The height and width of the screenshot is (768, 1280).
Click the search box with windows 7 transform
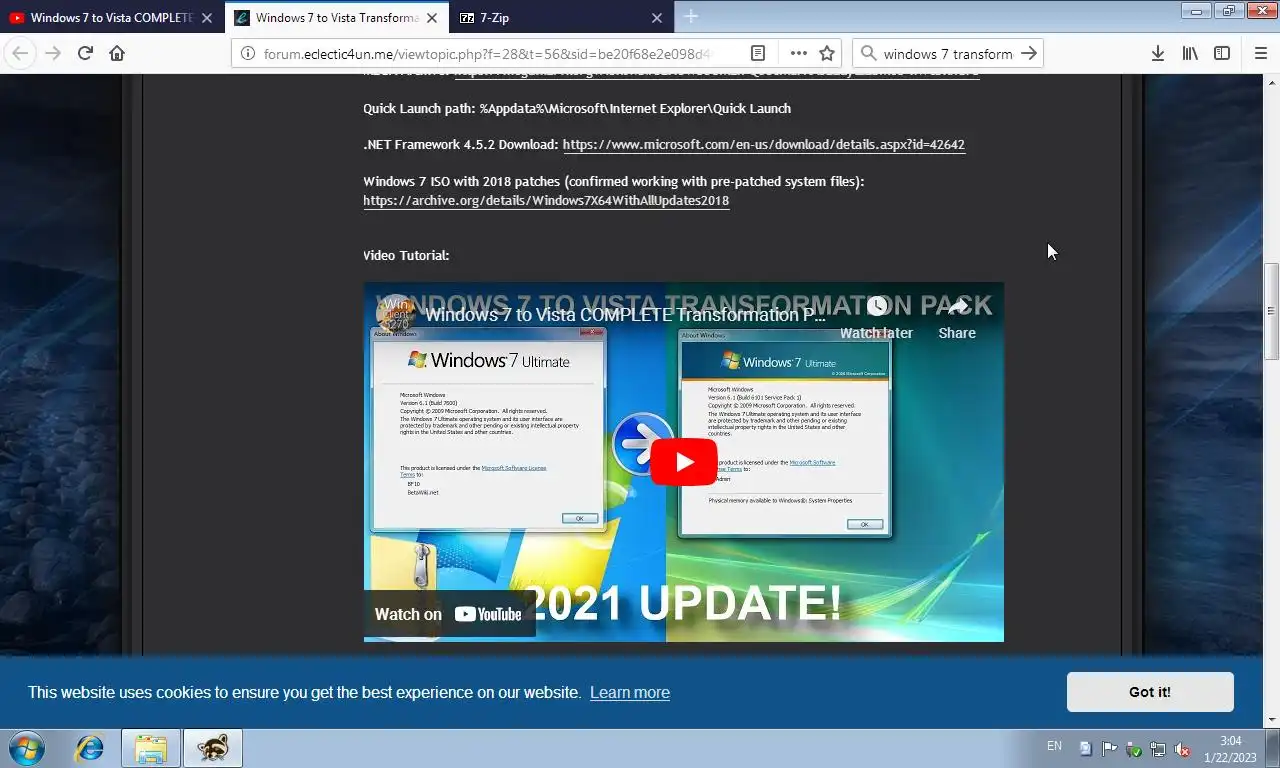pos(947,53)
